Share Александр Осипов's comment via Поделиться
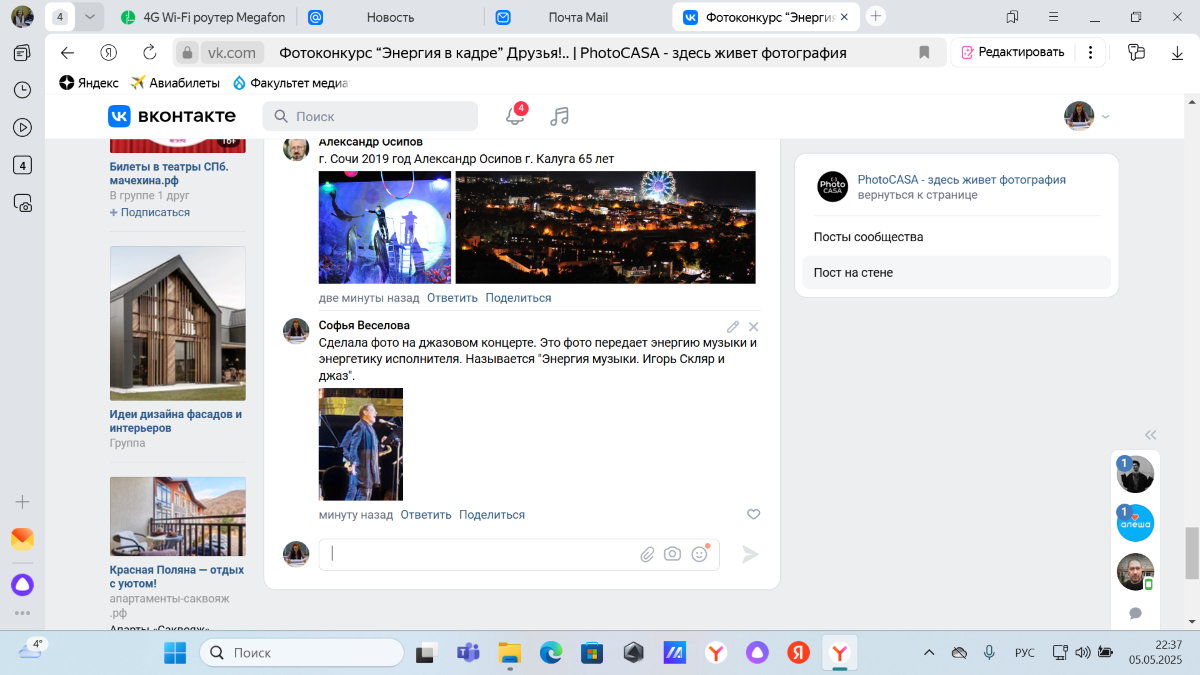 (518, 298)
